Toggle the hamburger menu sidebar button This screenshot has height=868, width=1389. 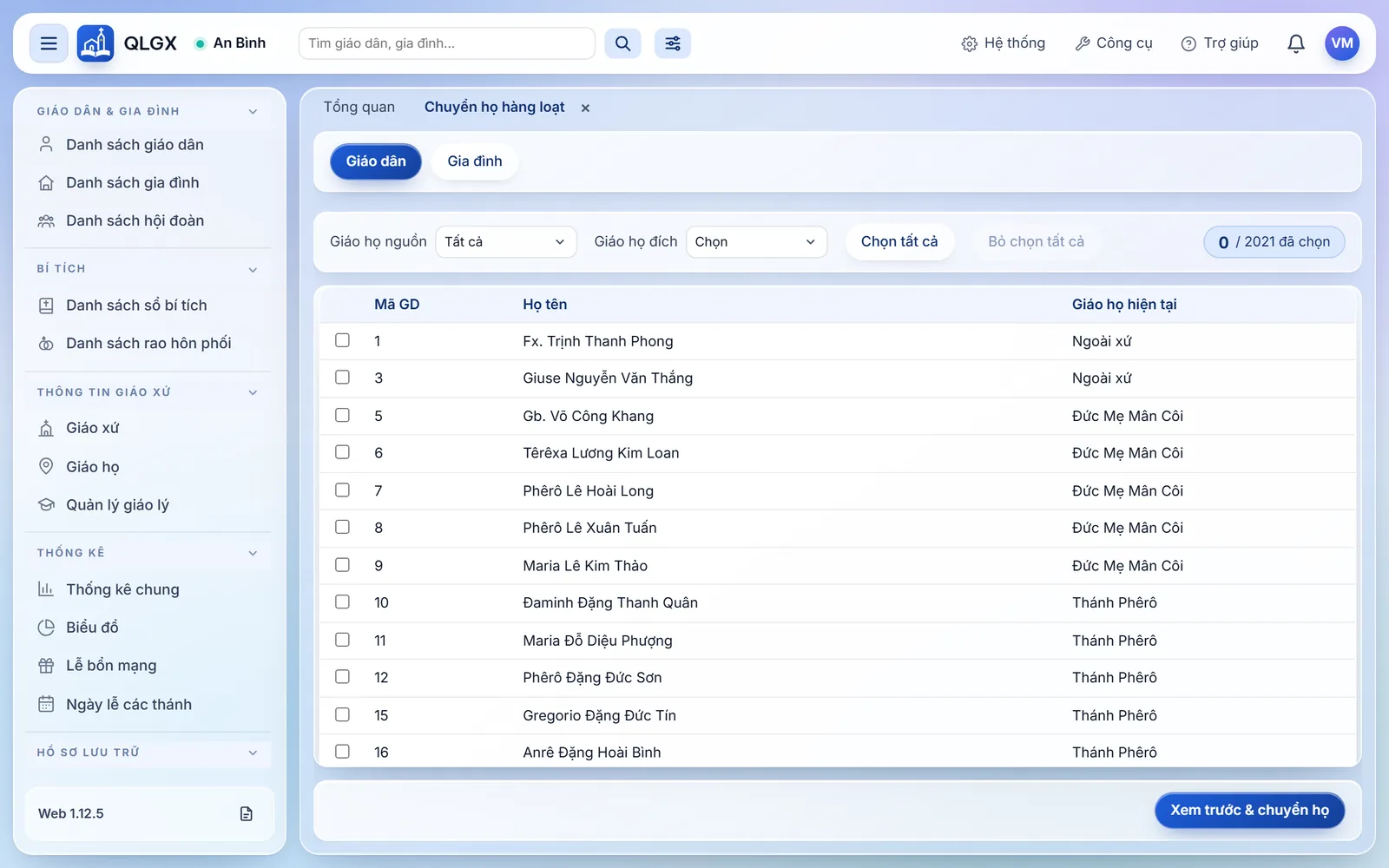click(x=49, y=43)
